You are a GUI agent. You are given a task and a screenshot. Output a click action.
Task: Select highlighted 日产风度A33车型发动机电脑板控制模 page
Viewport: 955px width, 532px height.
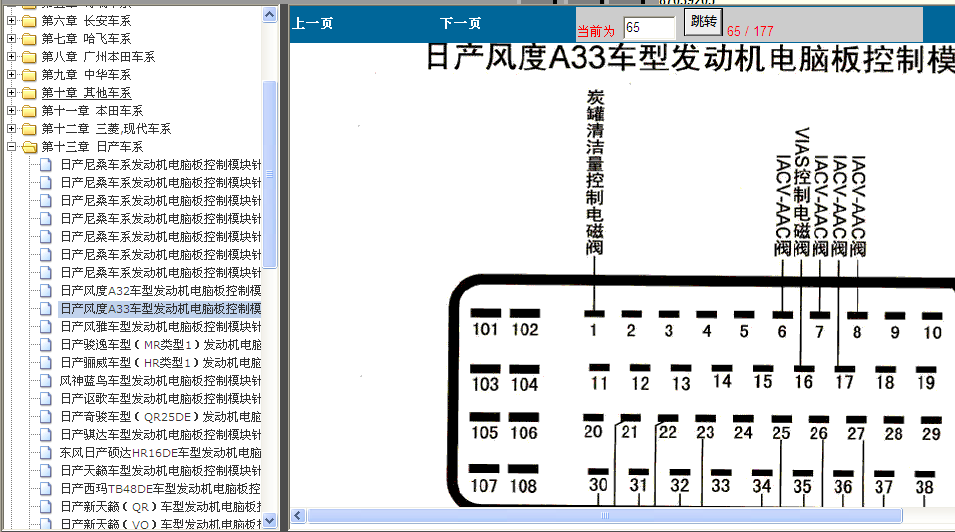pyautogui.click(x=160, y=308)
